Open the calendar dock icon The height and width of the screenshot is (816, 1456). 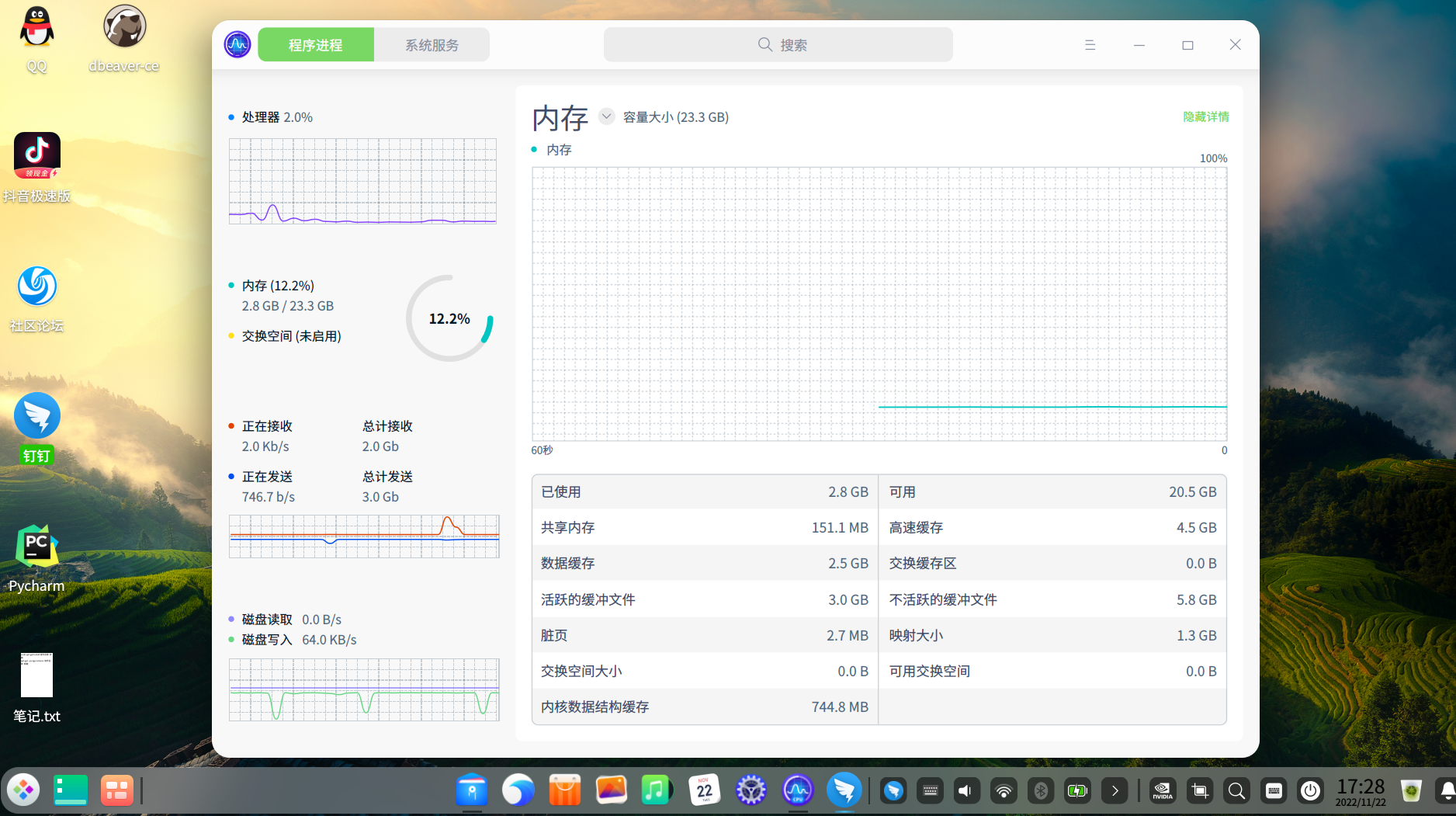click(705, 790)
